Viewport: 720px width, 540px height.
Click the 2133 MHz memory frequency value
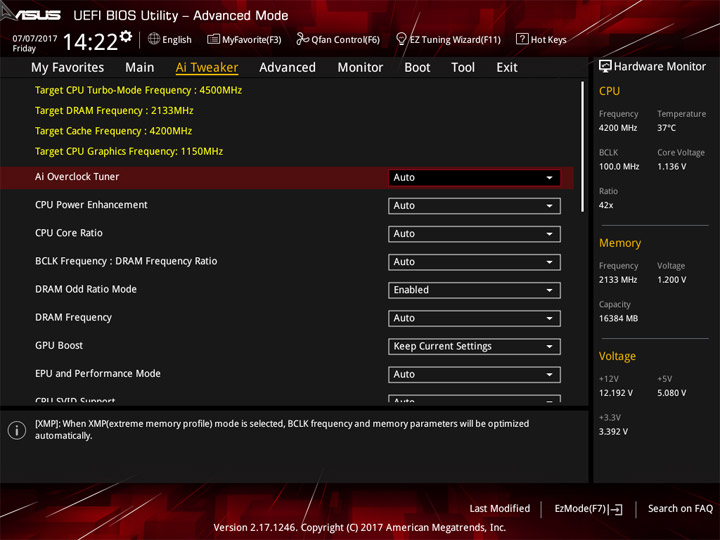coord(618,280)
